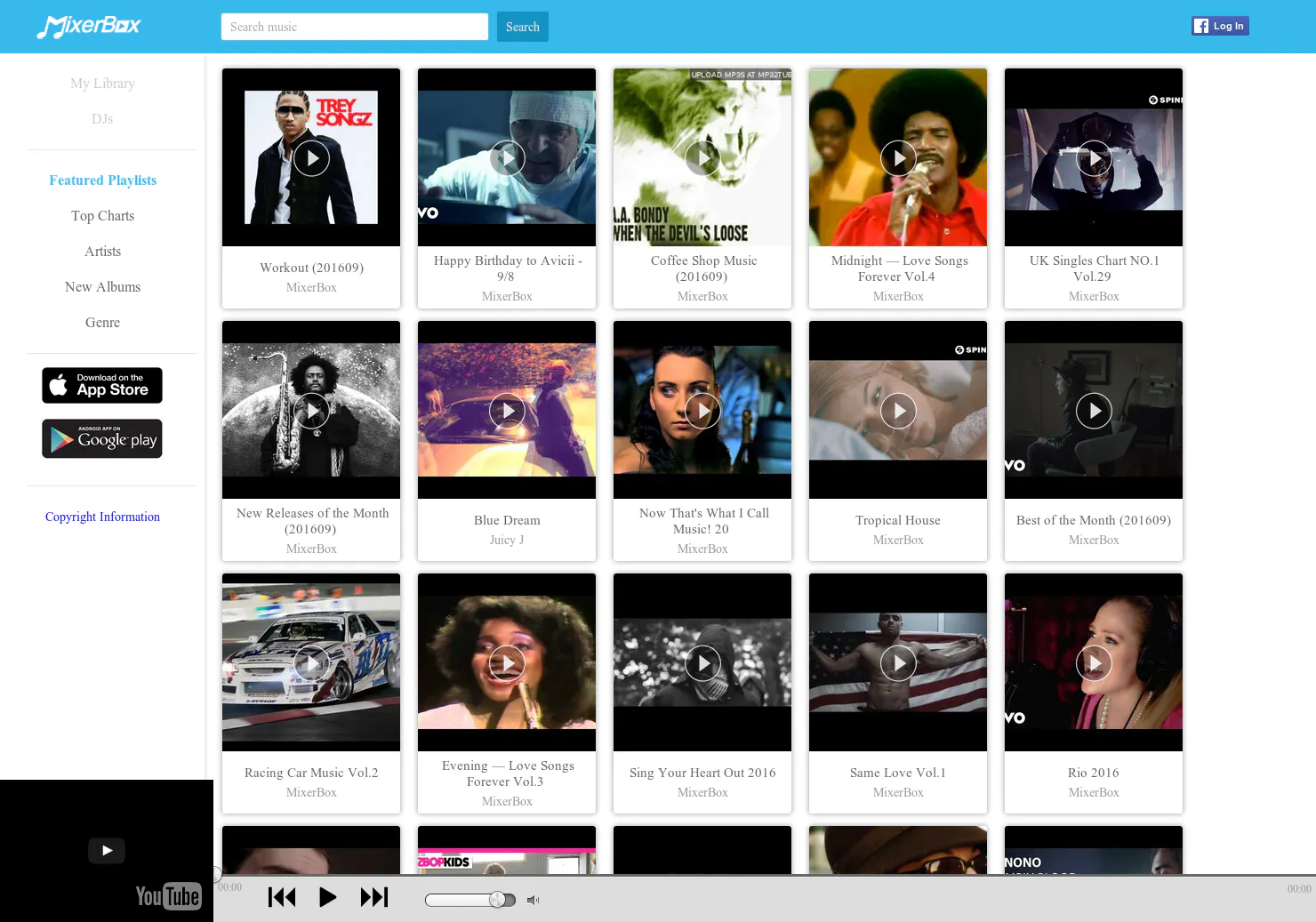Play Best of the Month (201609)
This screenshot has height=922, width=1316.
pyautogui.click(x=1094, y=411)
